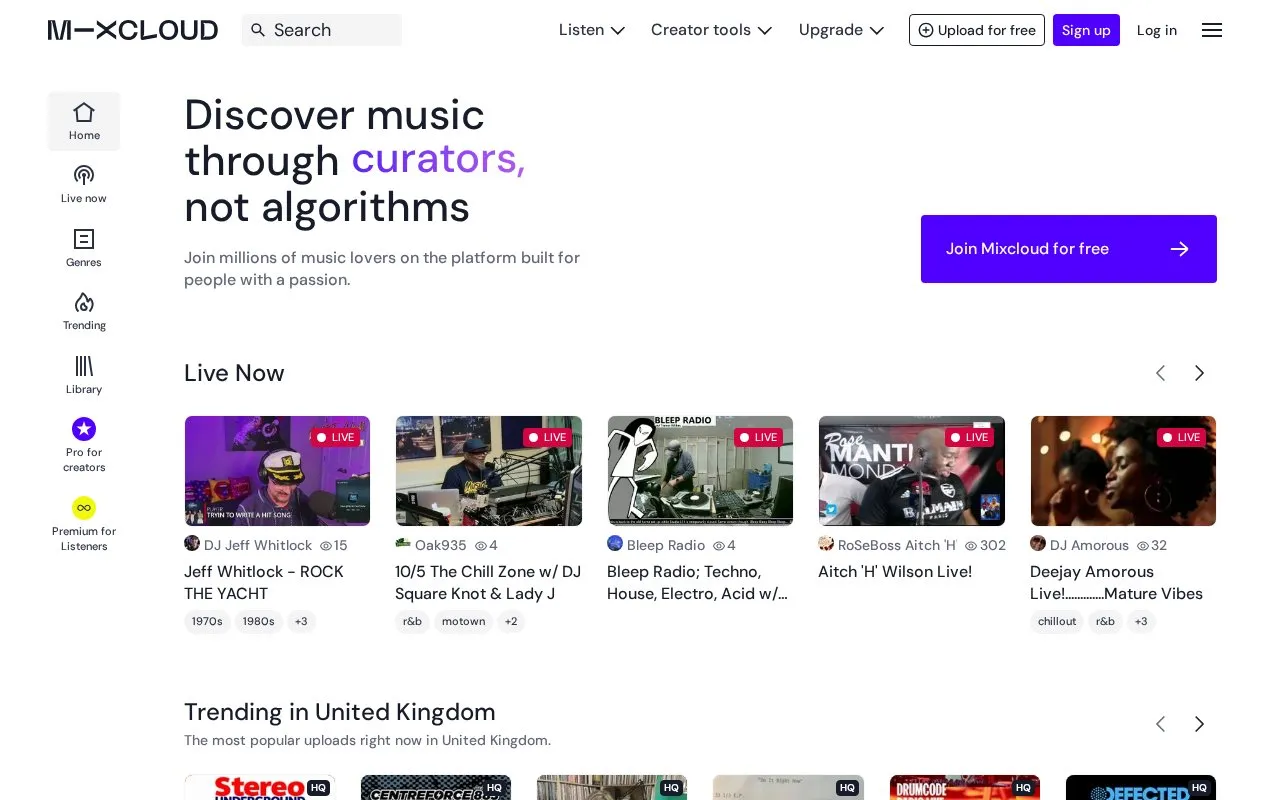The height and width of the screenshot is (800, 1280).
Task: Open The Chill Zone live stream thumbnail
Action: [x=489, y=471]
